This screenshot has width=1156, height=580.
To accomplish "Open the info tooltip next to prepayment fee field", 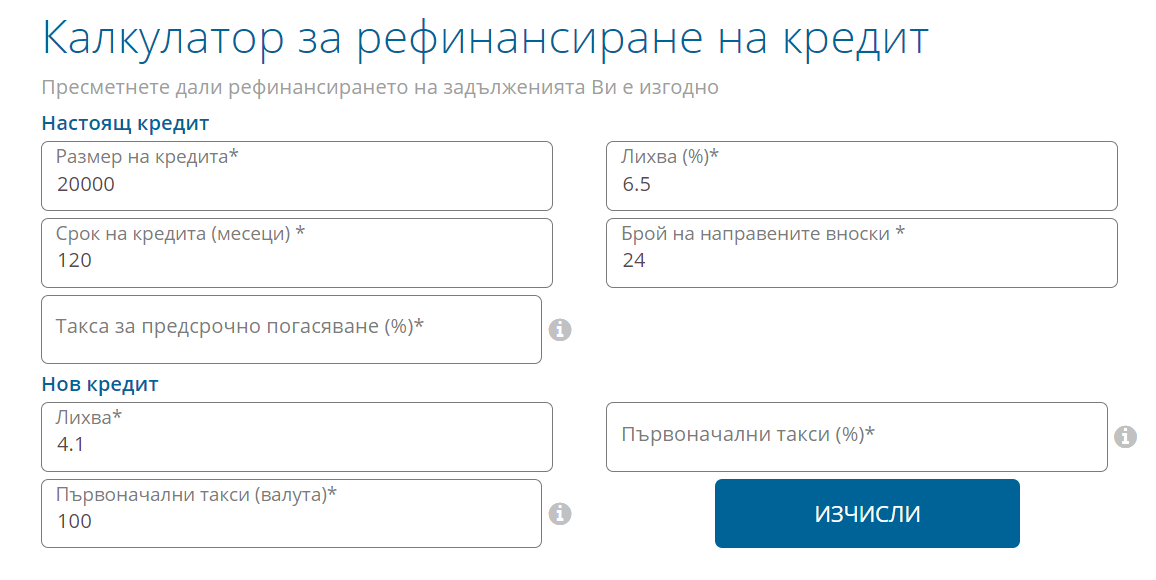I will tap(561, 329).
